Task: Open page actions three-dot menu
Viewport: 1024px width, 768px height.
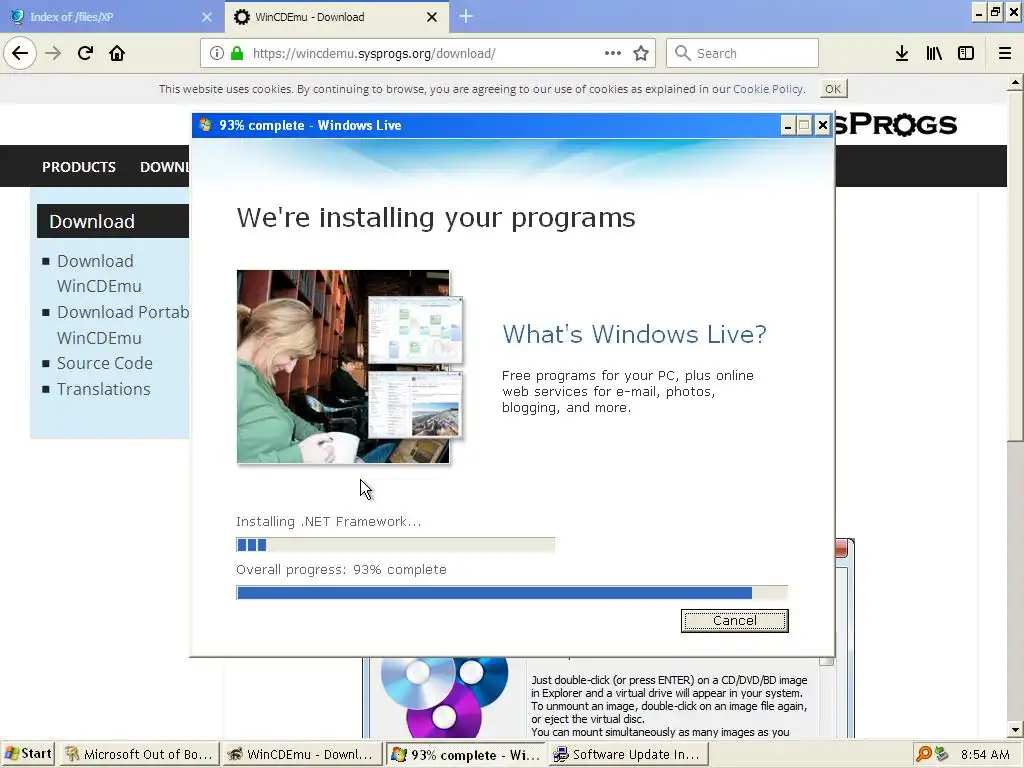Action: click(x=613, y=53)
